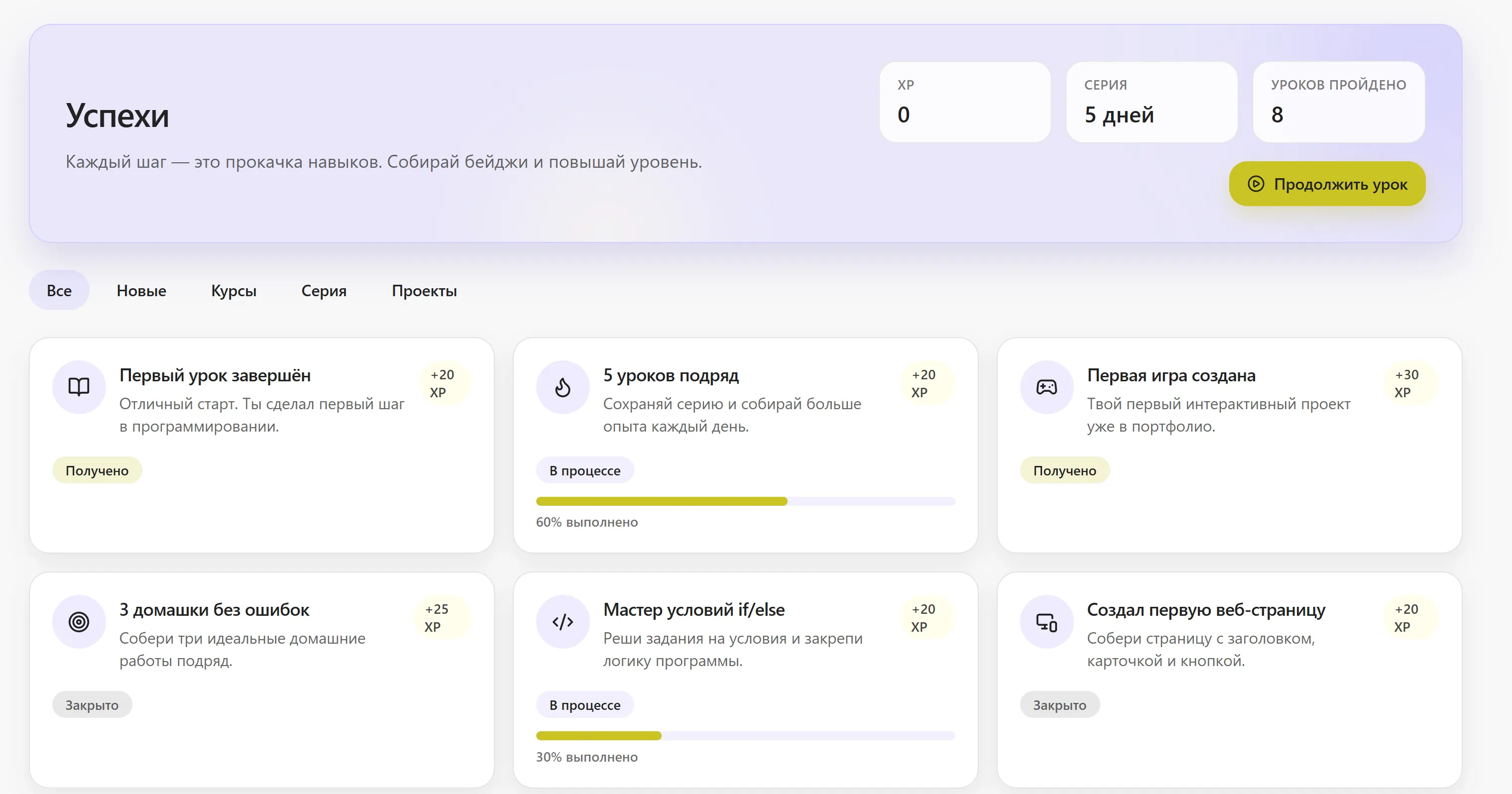Screen dimensions: 1512x794
Task: Click the code brackets icon on 'Мастер условий if/else'
Action: 562,621
